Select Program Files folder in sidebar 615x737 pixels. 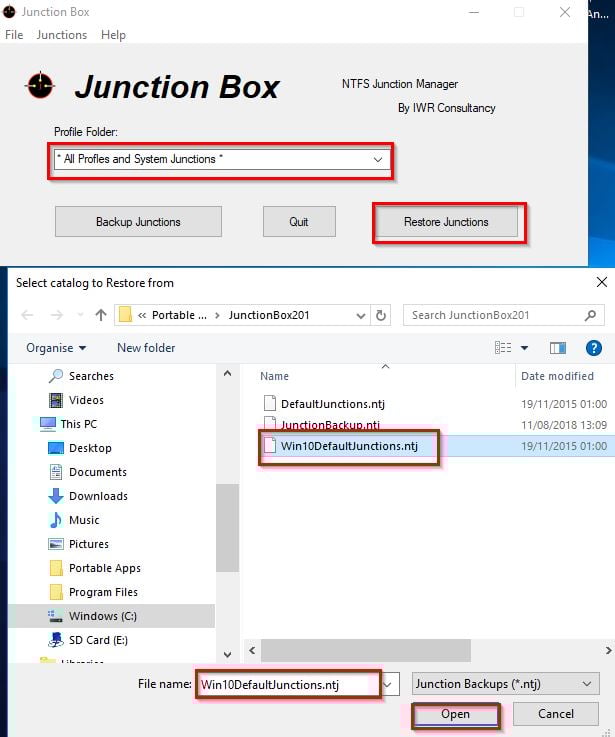coord(103,592)
